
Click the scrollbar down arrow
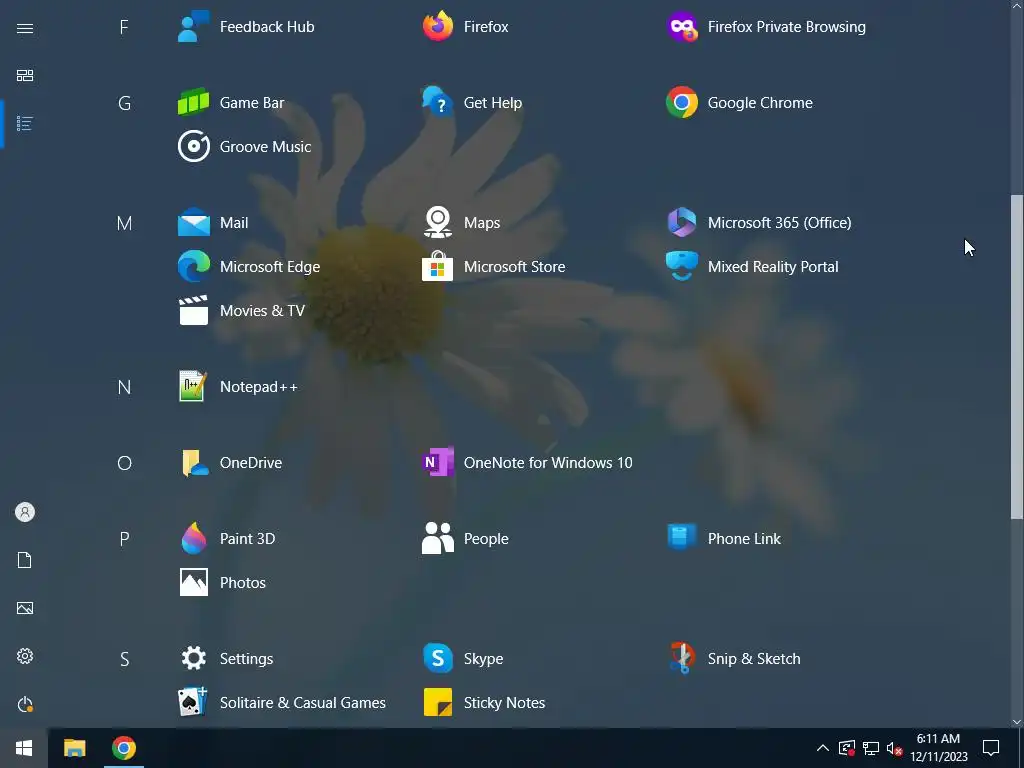coord(1017,722)
